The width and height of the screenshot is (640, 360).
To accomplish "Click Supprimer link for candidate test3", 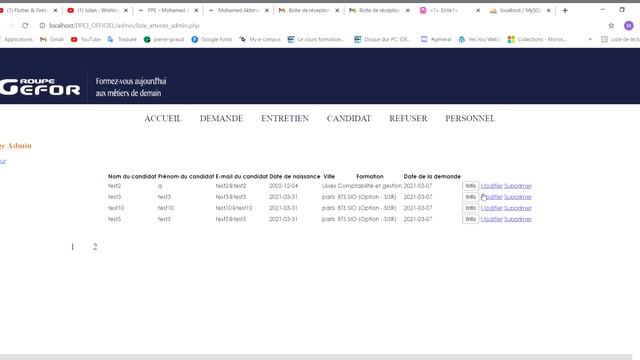I will tap(518, 197).
